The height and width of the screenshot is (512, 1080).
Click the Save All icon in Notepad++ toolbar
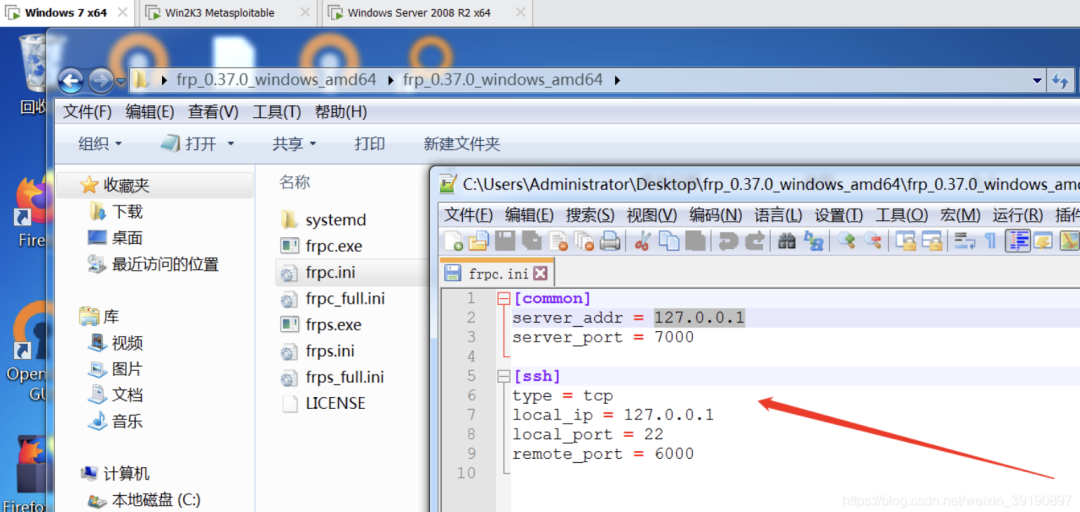(531, 240)
